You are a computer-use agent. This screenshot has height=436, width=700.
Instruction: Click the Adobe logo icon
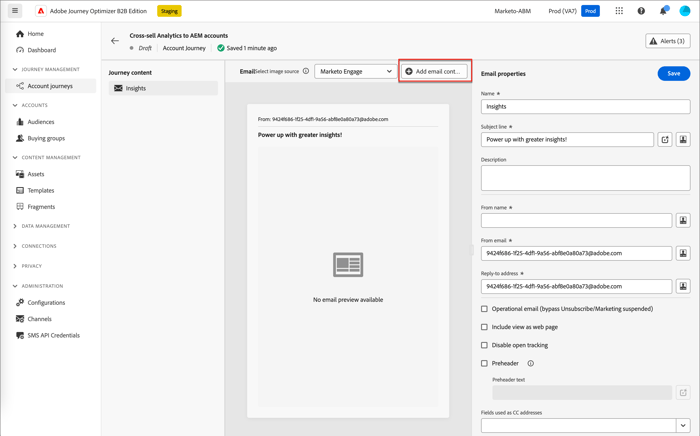coord(41,11)
